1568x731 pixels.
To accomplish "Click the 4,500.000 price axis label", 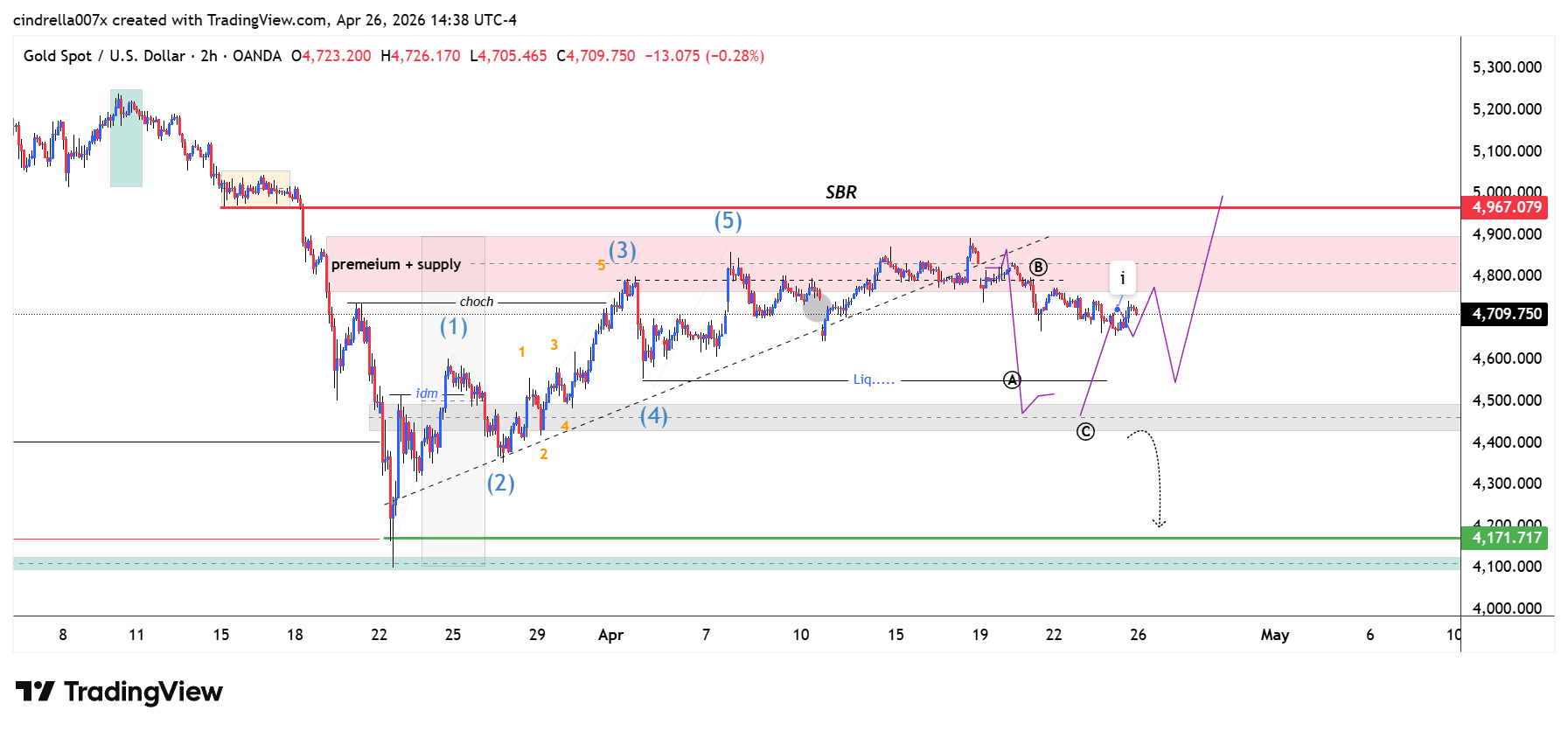I will [x=1507, y=400].
